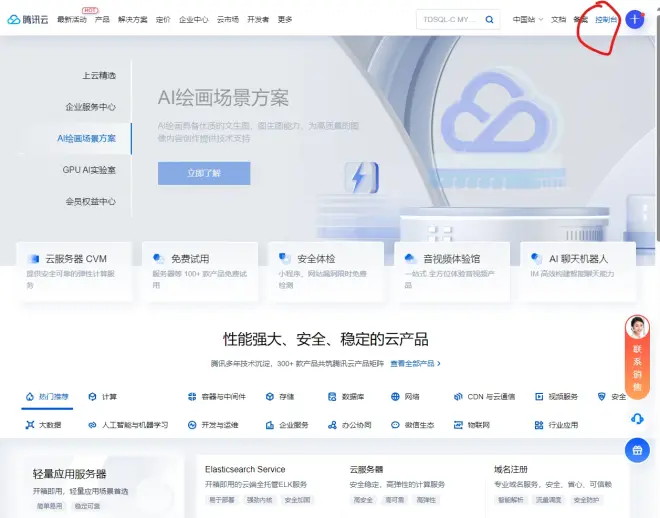Click the 视频服务 play icon
660x518 pixels.
click(x=539, y=396)
